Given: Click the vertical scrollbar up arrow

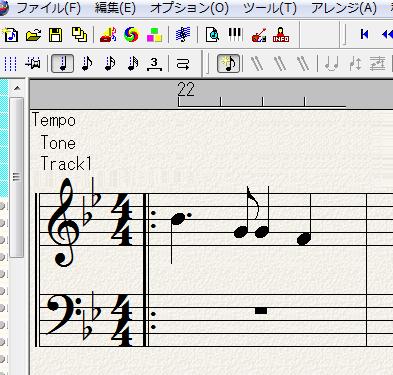Looking at the screenshot, I should (x=17, y=89).
